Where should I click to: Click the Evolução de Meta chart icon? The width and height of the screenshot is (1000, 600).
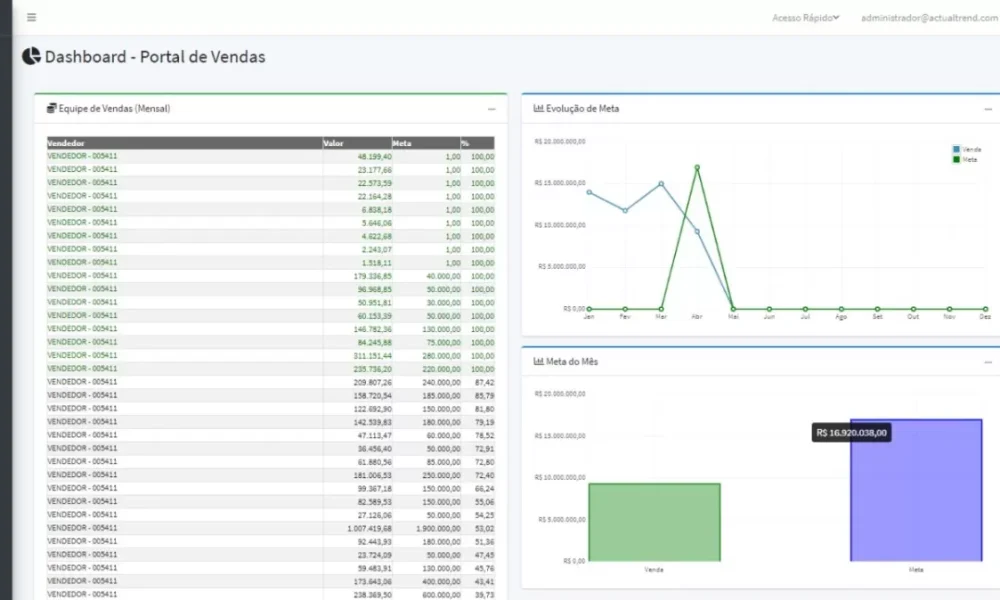click(x=538, y=108)
